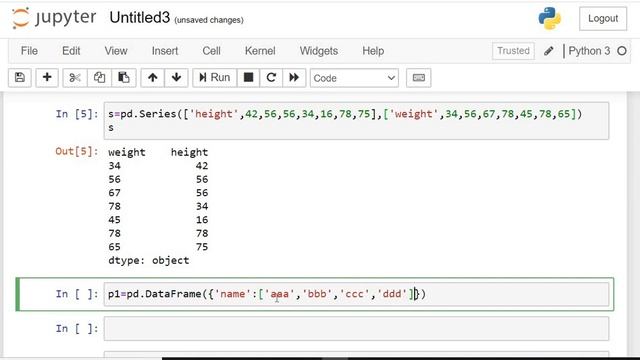Click the pencil edit mode icon
This screenshot has width=640, height=360.
click(x=549, y=51)
